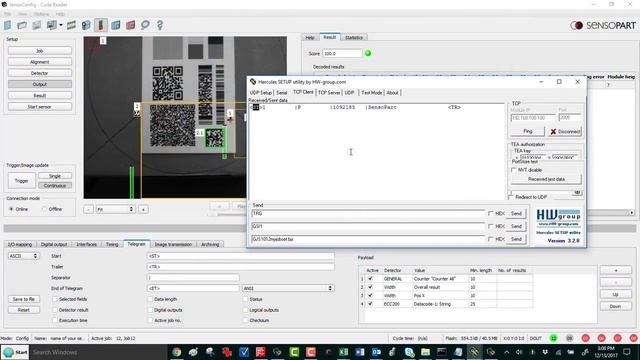Enable the Execution time checkbox

[55, 320]
